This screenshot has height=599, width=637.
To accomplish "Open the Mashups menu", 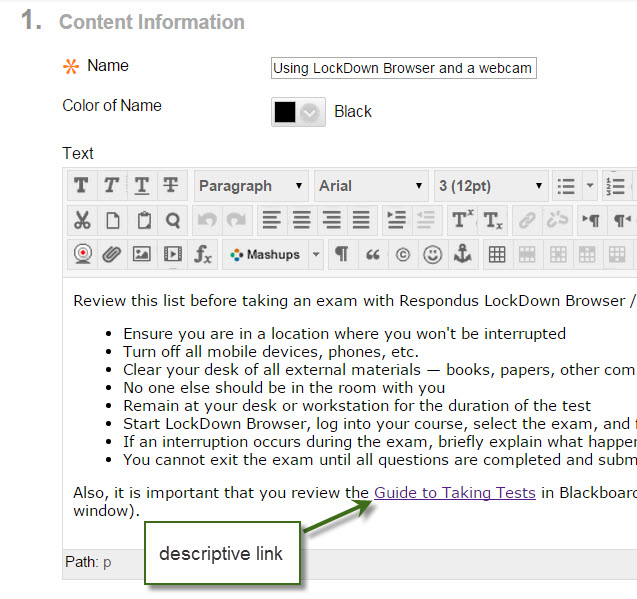I will (x=265, y=255).
